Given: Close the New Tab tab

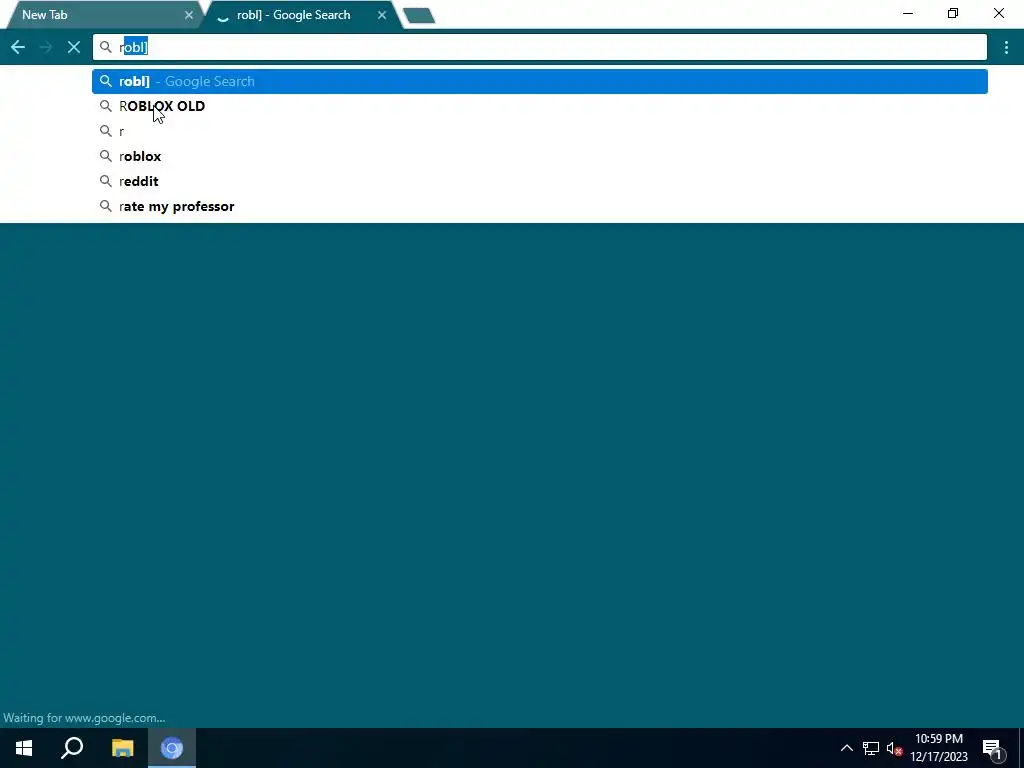Looking at the screenshot, I should [x=189, y=14].
